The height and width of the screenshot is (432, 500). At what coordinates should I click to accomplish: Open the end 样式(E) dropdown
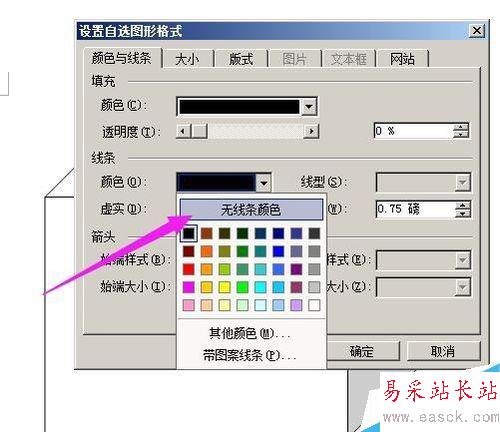(463, 260)
